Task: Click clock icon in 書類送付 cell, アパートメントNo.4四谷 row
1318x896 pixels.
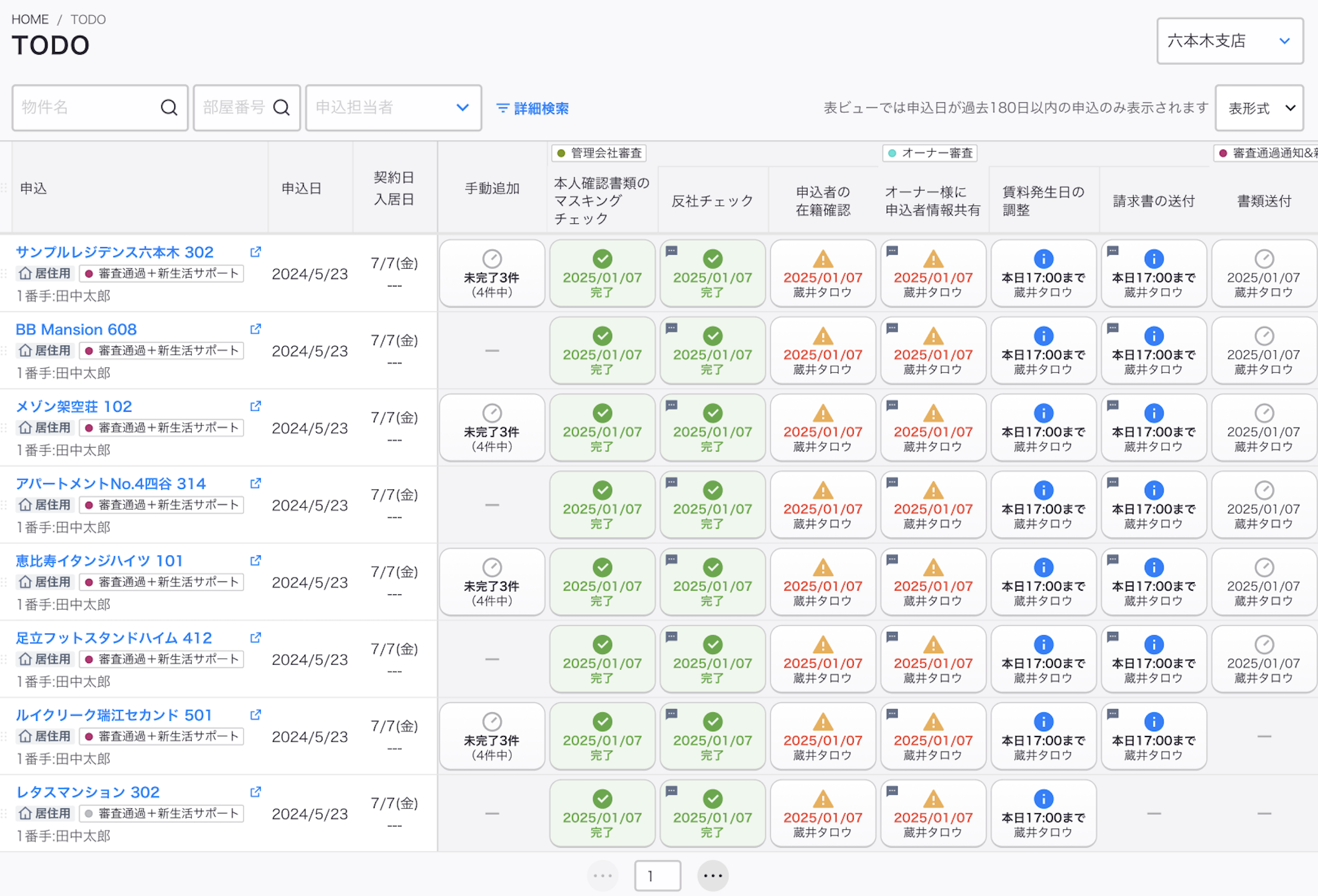Action: pyautogui.click(x=1264, y=490)
